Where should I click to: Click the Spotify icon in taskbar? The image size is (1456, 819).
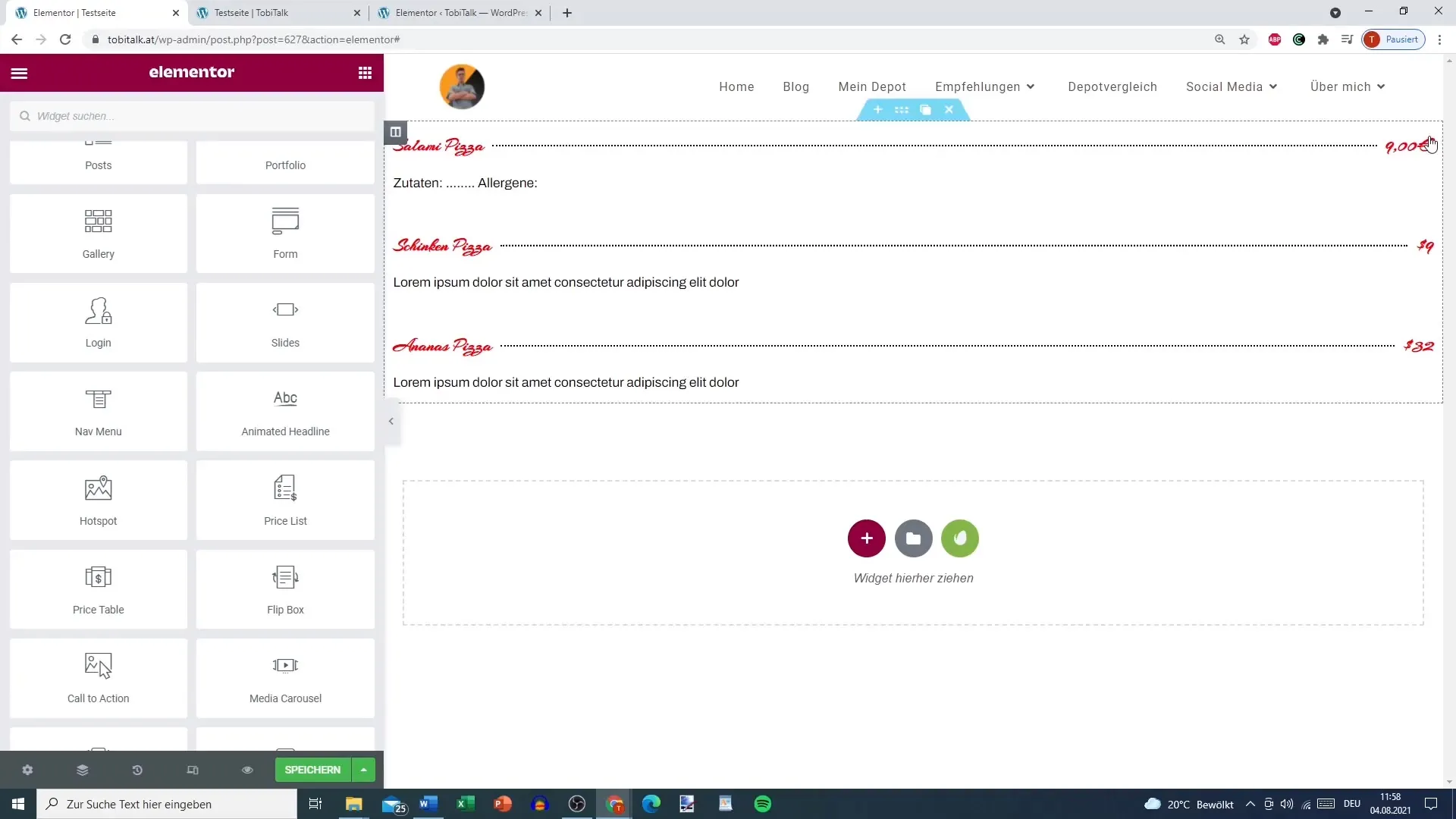(x=764, y=804)
